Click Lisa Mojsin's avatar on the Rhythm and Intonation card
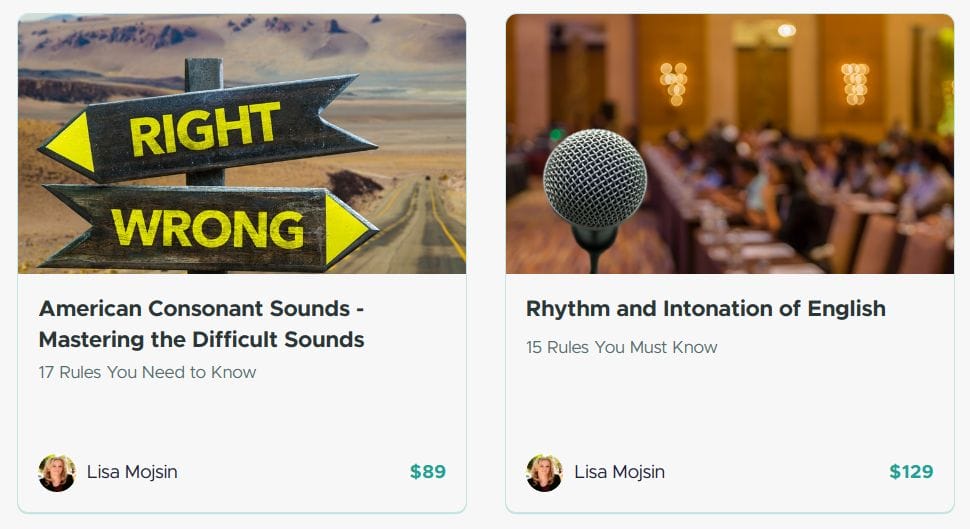Screen dimensions: 970x529 pyautogui.click(x=544, y=472)
